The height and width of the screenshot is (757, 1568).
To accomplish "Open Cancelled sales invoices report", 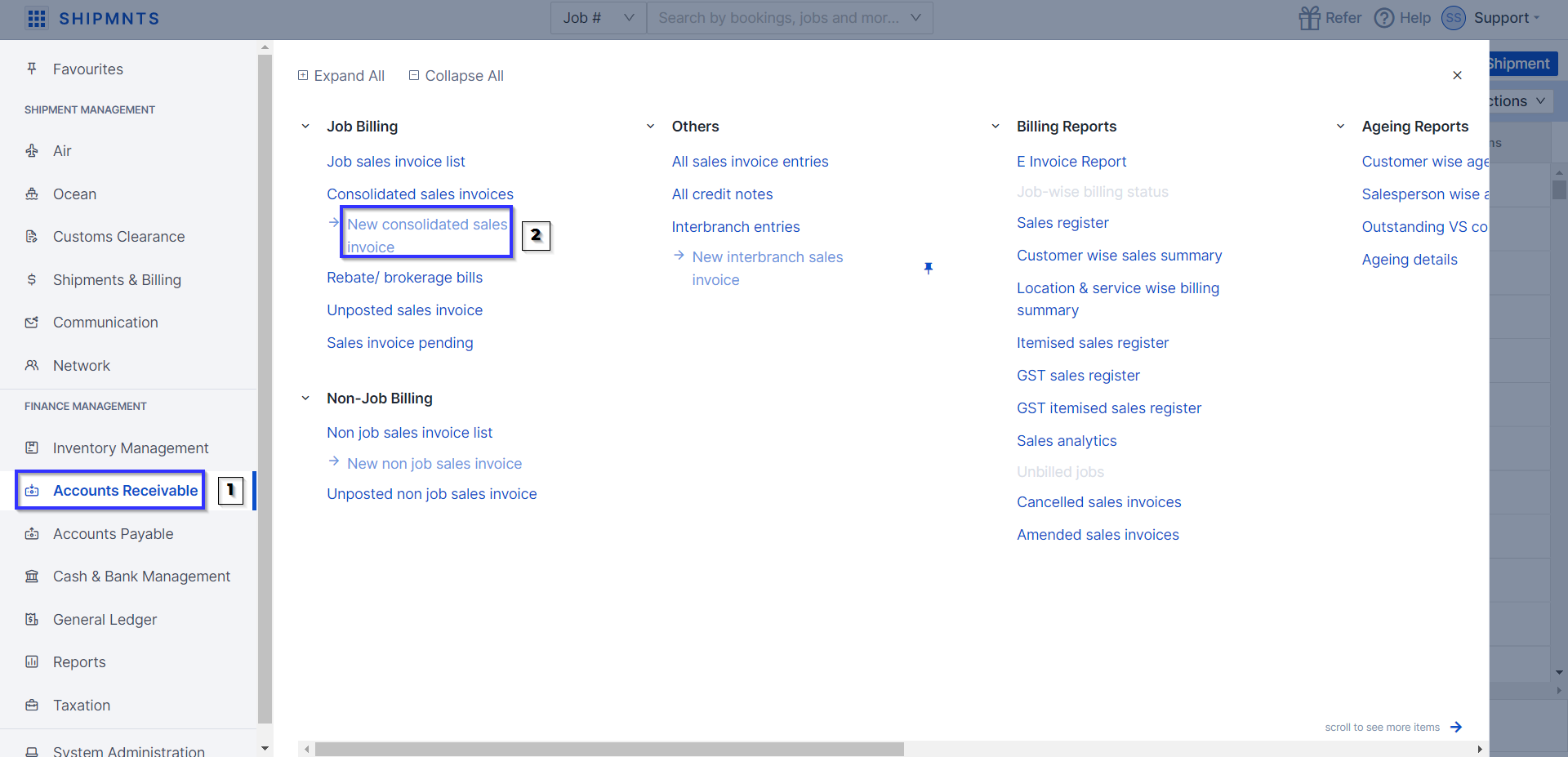I will pyautogui.click(x=1098, y=501).
